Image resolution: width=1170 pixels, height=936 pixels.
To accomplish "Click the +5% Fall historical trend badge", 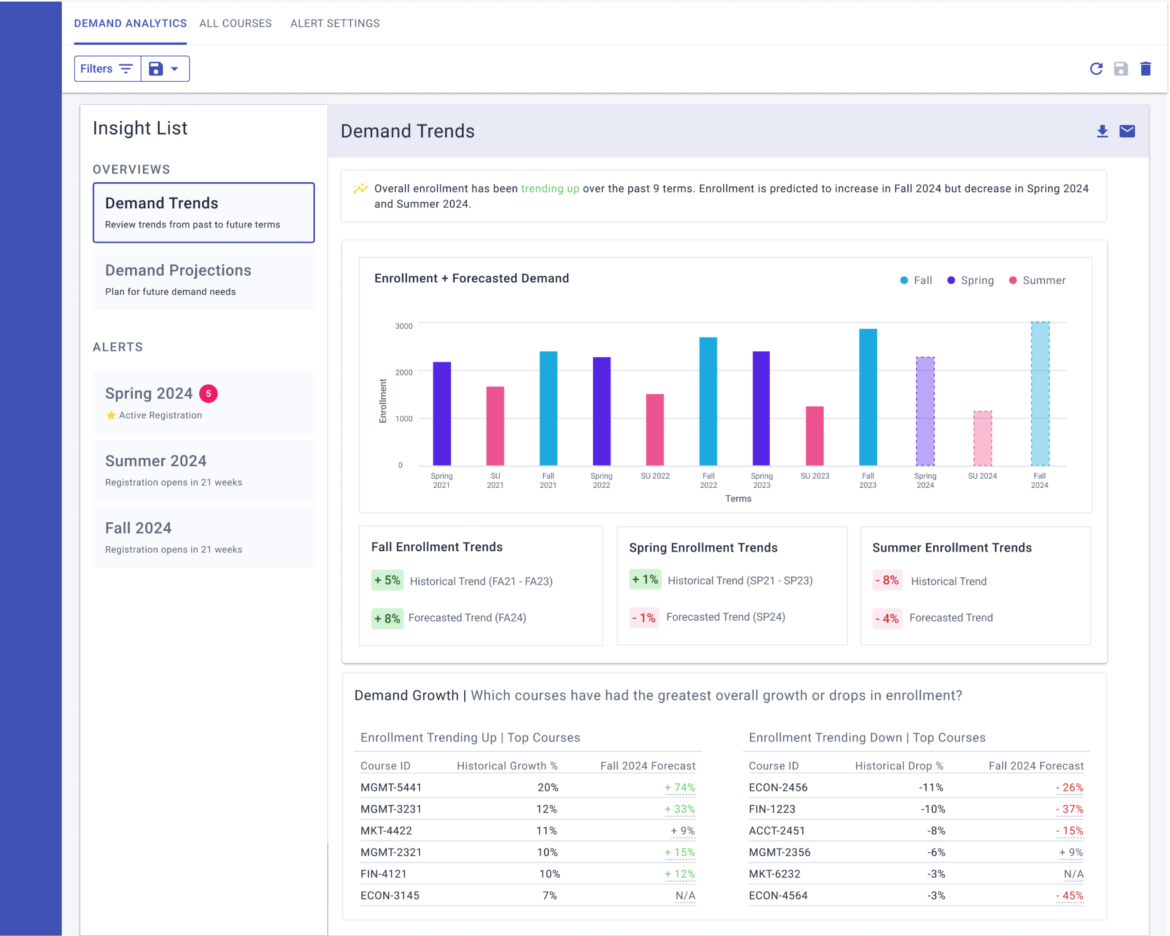I will [x=387, y=581].
